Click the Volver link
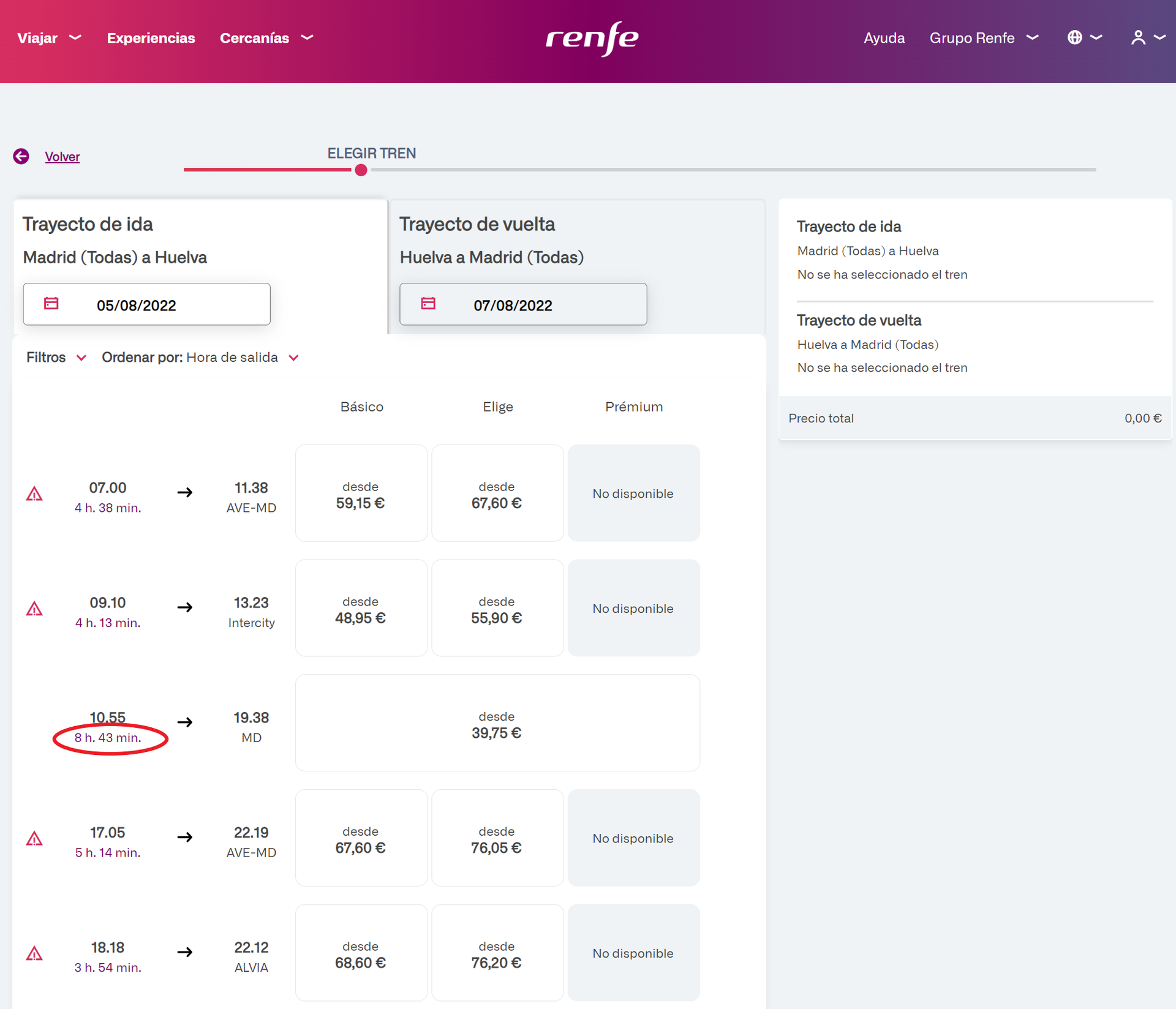 pos(62,157)
